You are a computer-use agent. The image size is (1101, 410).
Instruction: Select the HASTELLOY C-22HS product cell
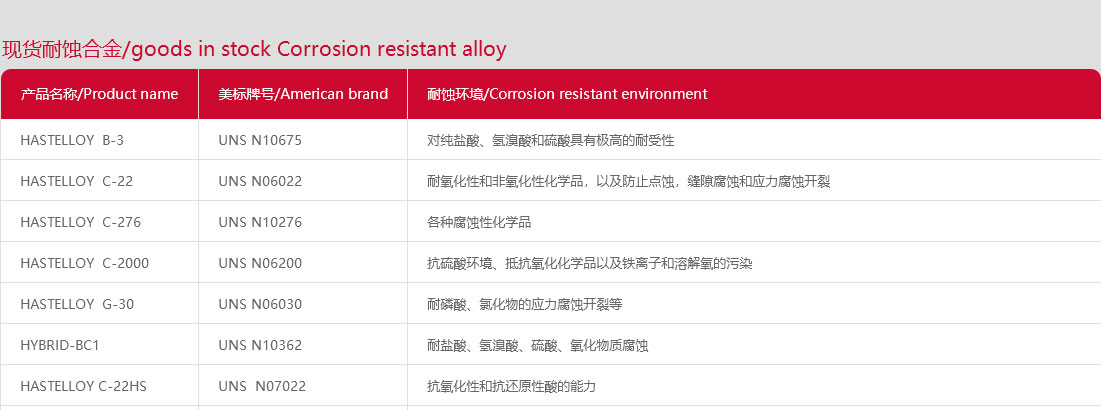point(100,385)
